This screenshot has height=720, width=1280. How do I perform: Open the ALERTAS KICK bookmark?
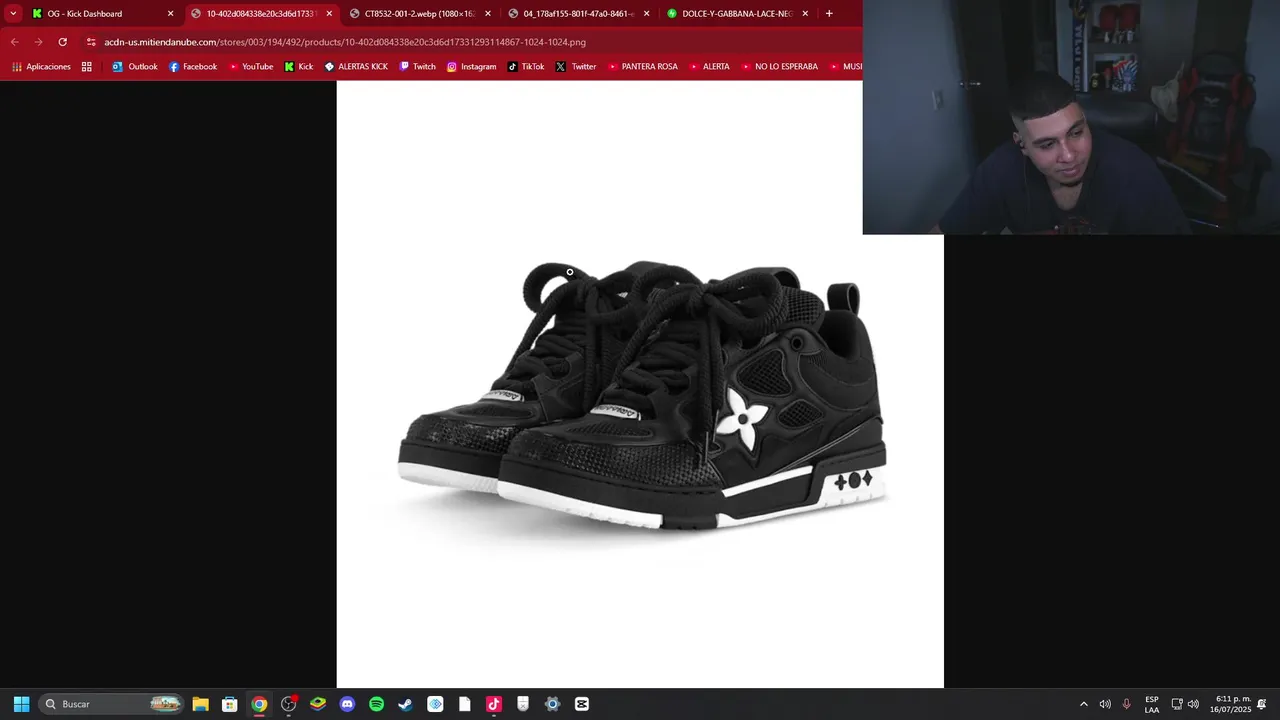[356, 67]
